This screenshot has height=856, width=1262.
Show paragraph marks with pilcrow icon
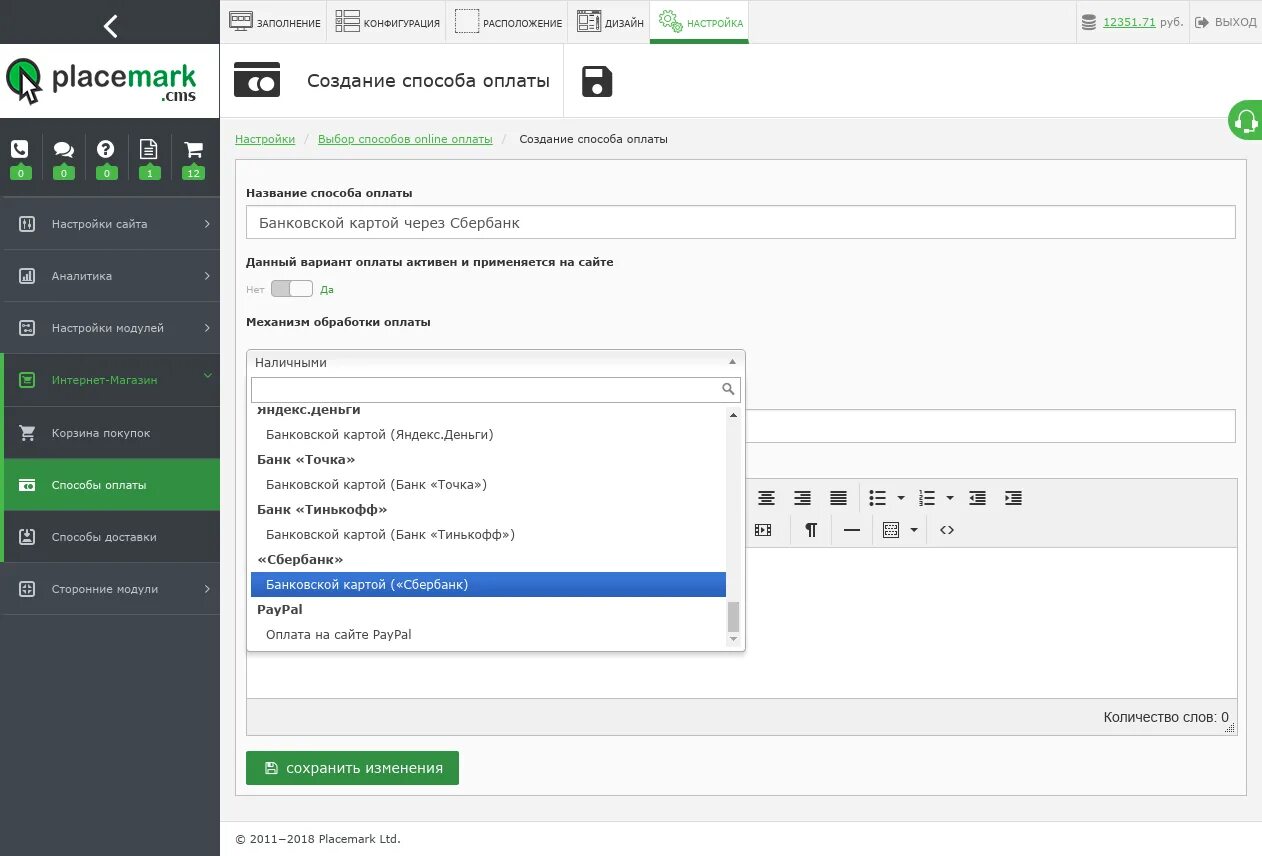(811, 530)
